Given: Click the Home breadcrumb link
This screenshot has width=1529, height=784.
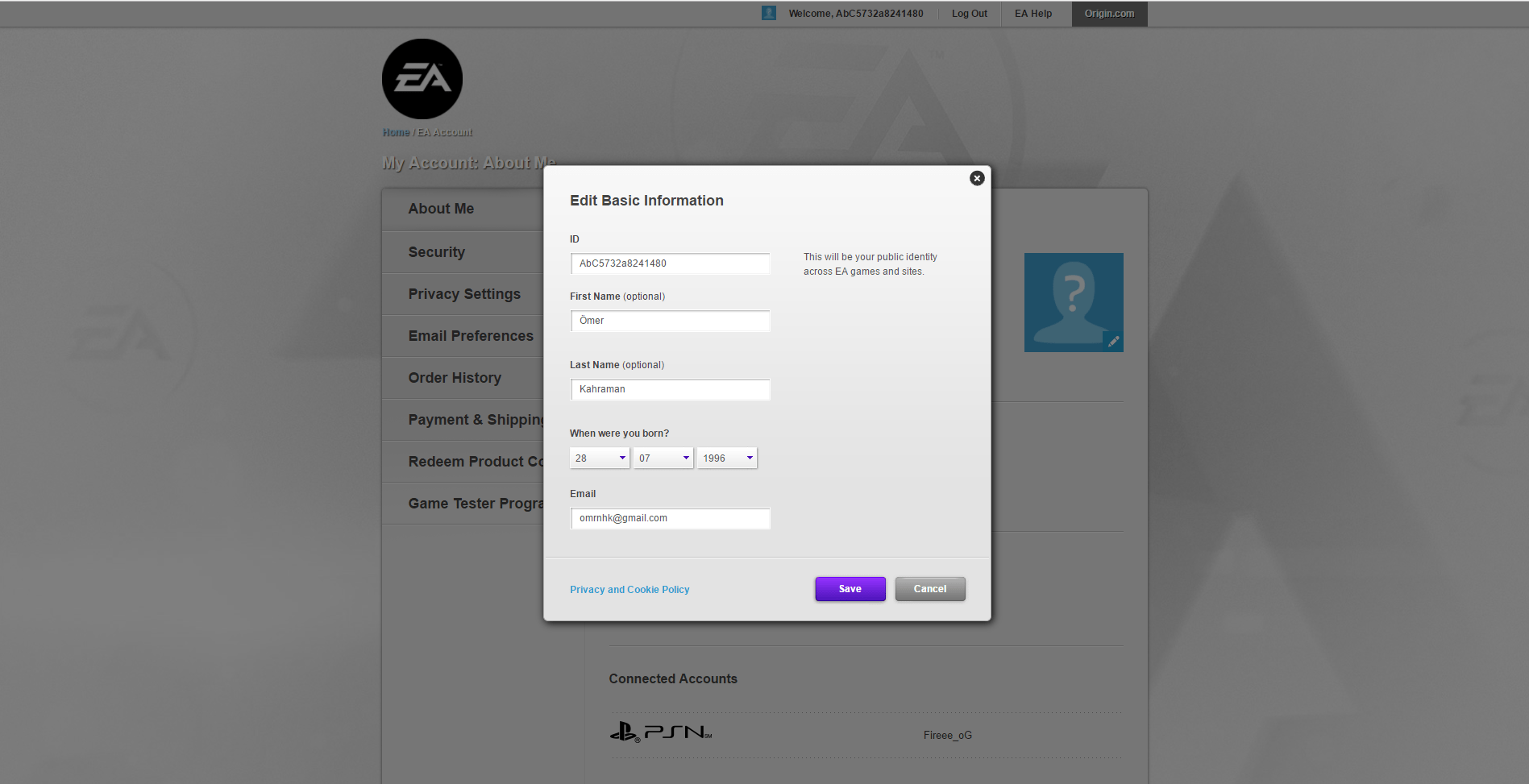Looking at the screenshot, I should click(x=396, y=132).
